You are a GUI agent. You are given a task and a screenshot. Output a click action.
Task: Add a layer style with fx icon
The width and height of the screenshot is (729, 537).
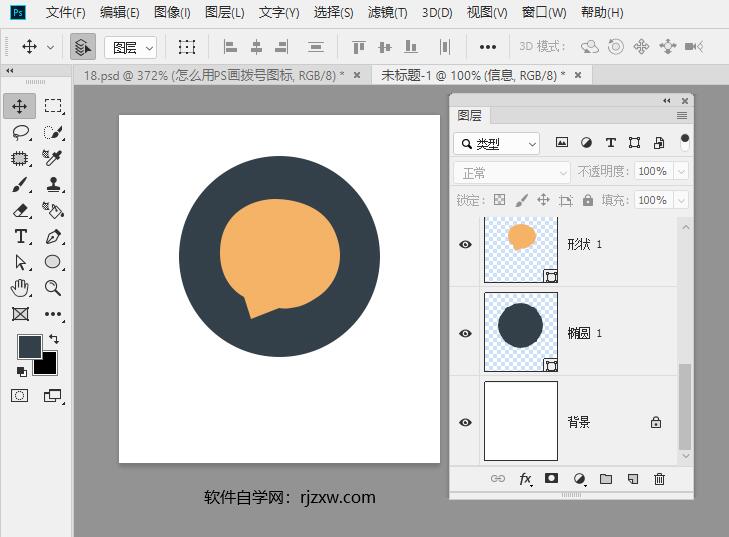pyautogui.click(x=525, y=479)
